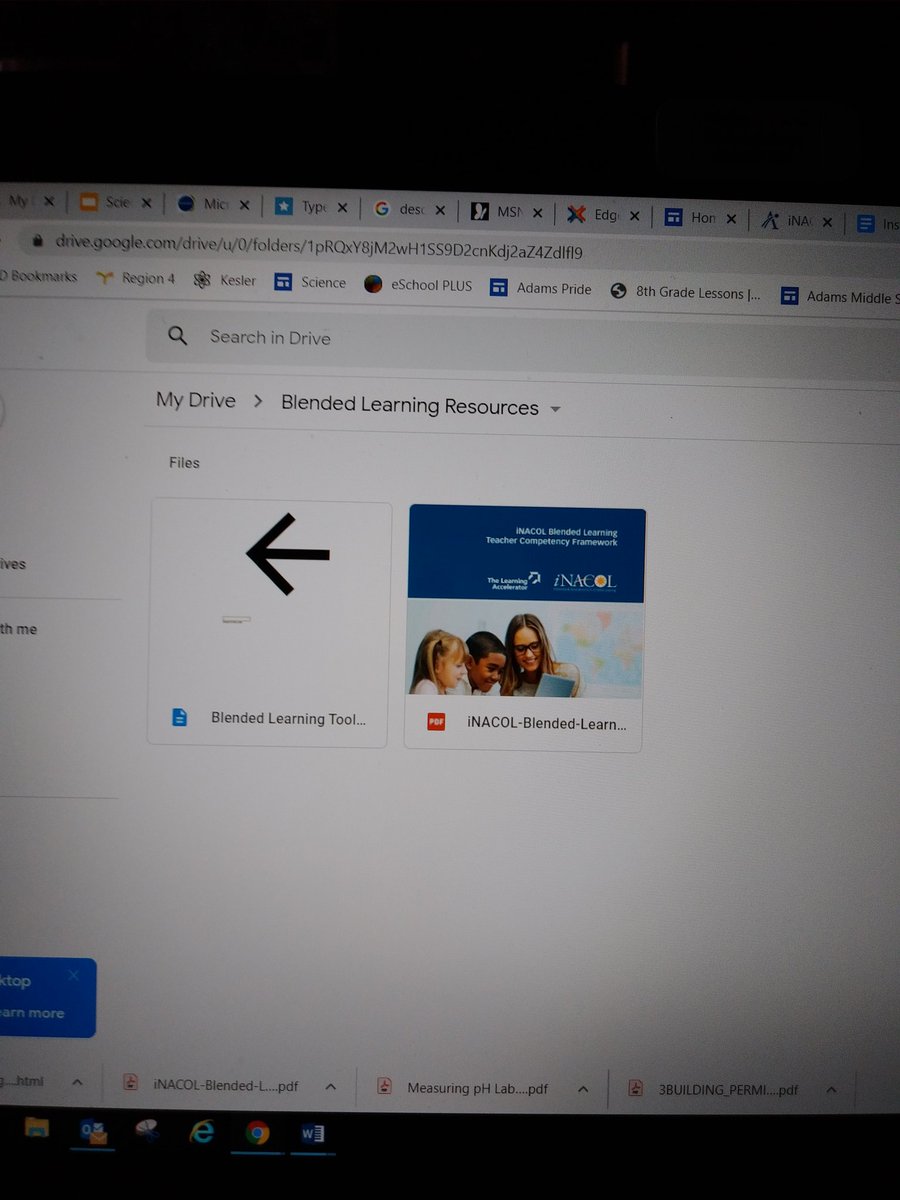Click the search magnifier icon in Drive

pyautogui.click(x=178, y=336)
